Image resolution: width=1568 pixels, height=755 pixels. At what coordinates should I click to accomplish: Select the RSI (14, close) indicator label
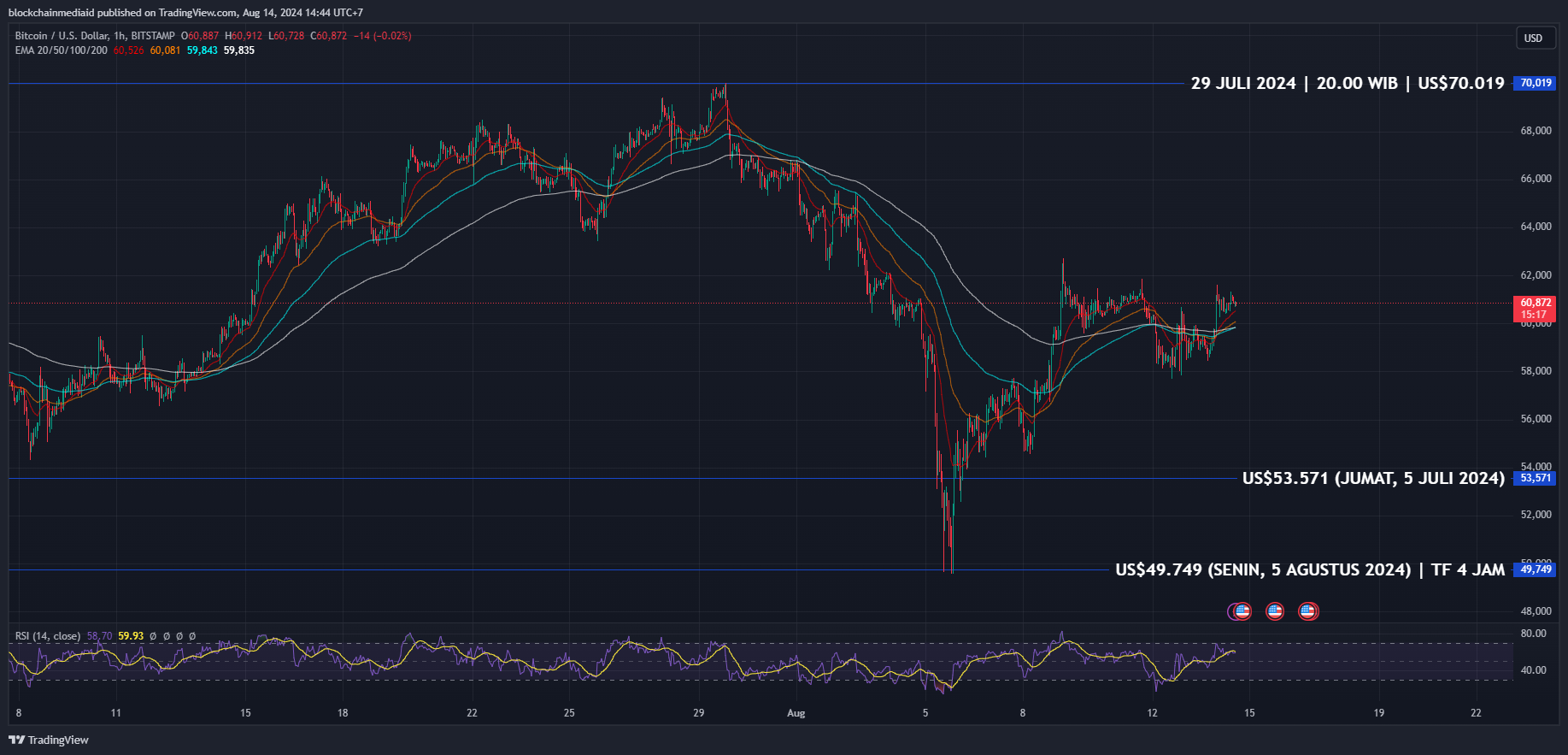click(48, 636)
